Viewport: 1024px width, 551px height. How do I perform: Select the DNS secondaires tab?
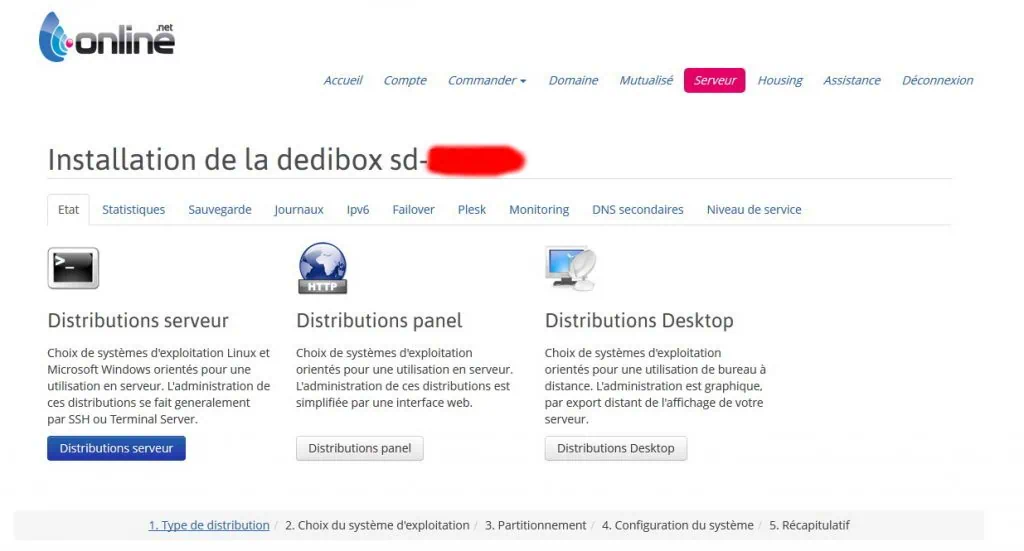[x=637, y=210]
